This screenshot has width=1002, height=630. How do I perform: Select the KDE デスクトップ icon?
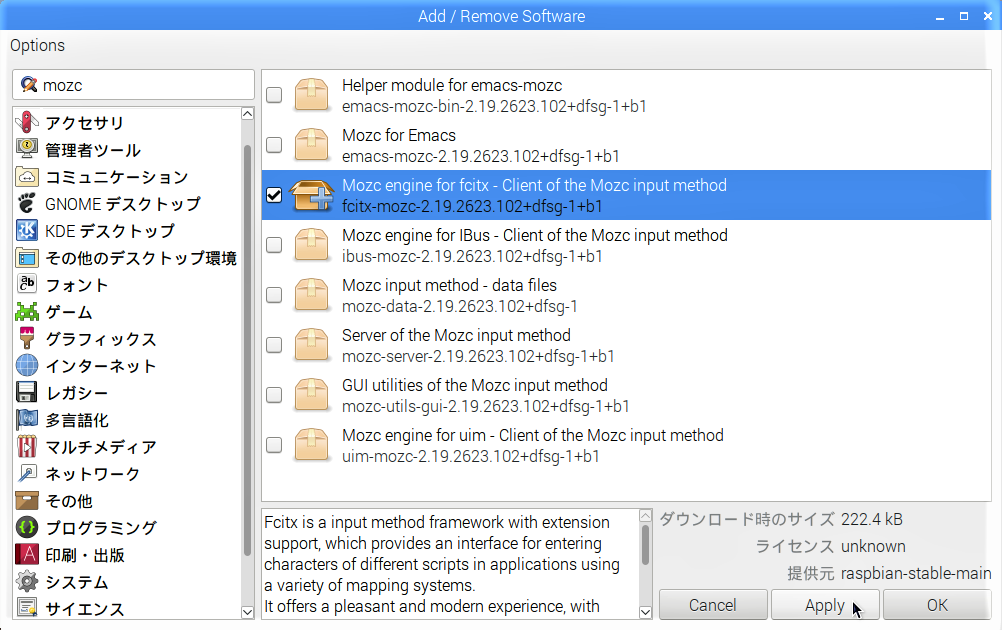click(27, 230)
